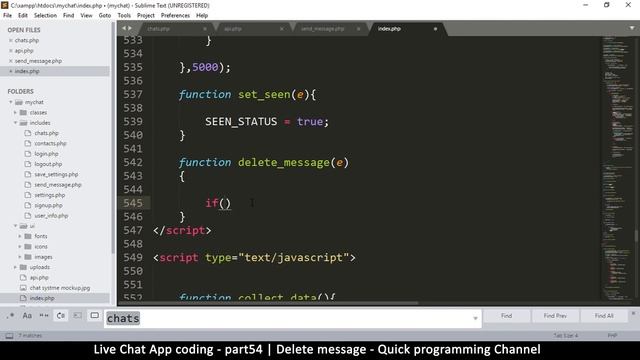Open the Project menu
This screenshot has width=640, height=360.
pyautogui.click(x=146, y=16)
